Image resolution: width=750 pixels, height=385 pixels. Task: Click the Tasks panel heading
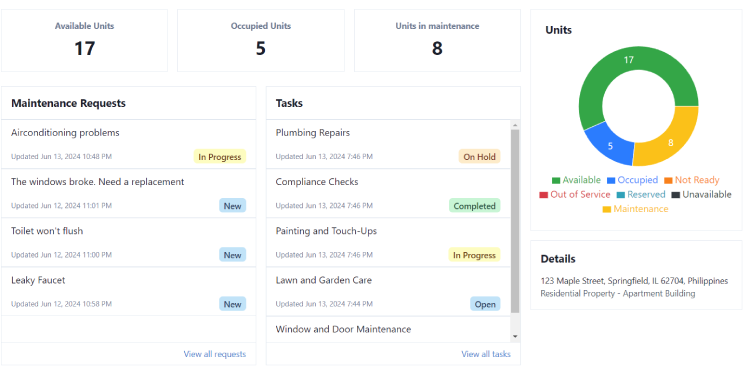click(x=289, y=103)
